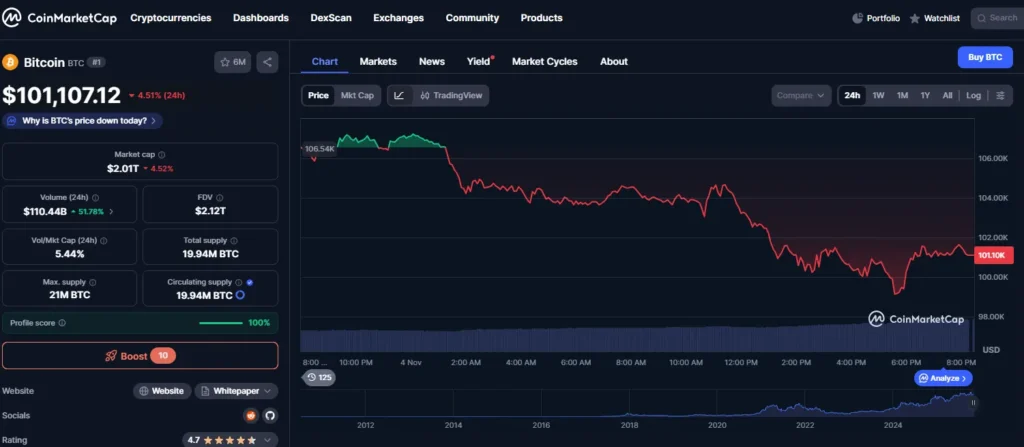Click the right handle of timeline range slider
The width and height of the screenshot is (1024, 447).
point(974,404)
